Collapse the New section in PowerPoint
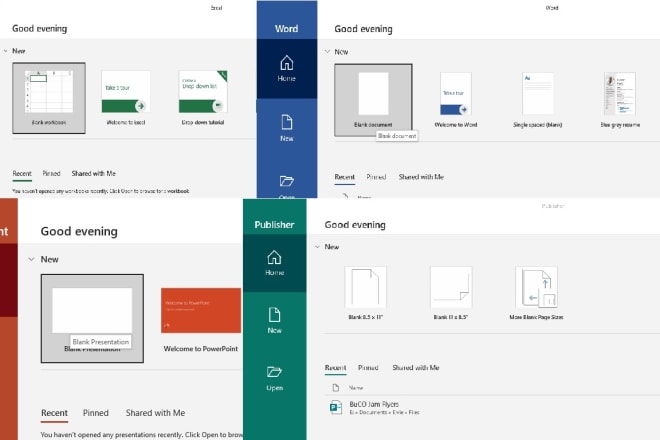 31,259
